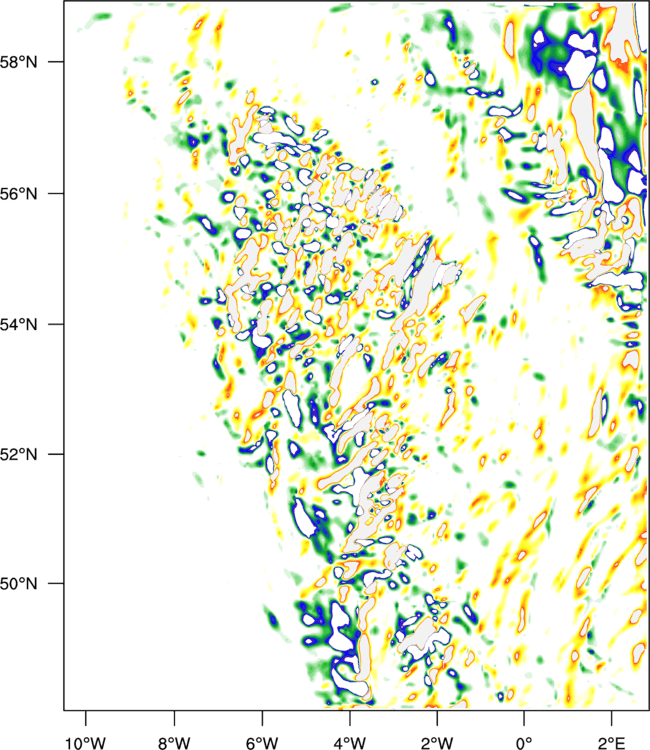Click the tick mark above 2°E

[x=612, y=718]
